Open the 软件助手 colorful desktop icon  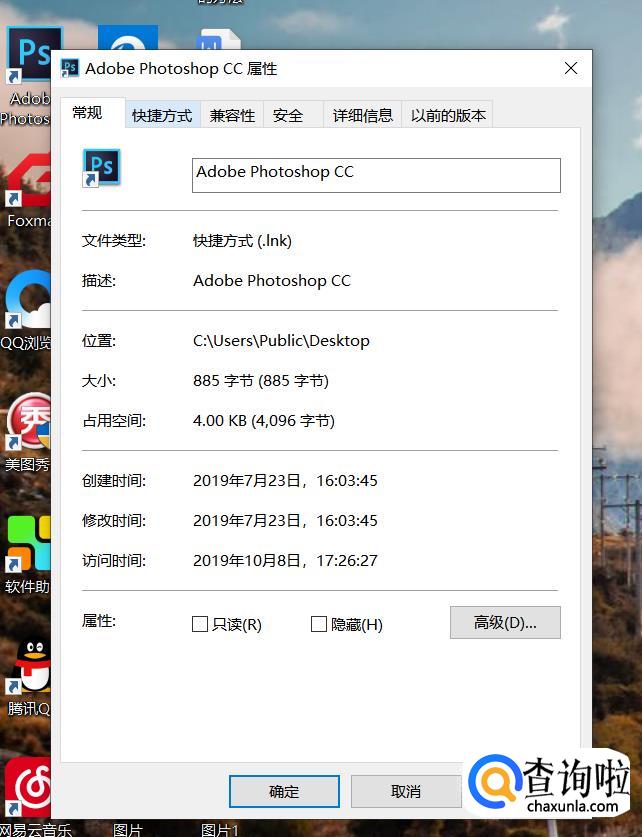pos(28,543)
